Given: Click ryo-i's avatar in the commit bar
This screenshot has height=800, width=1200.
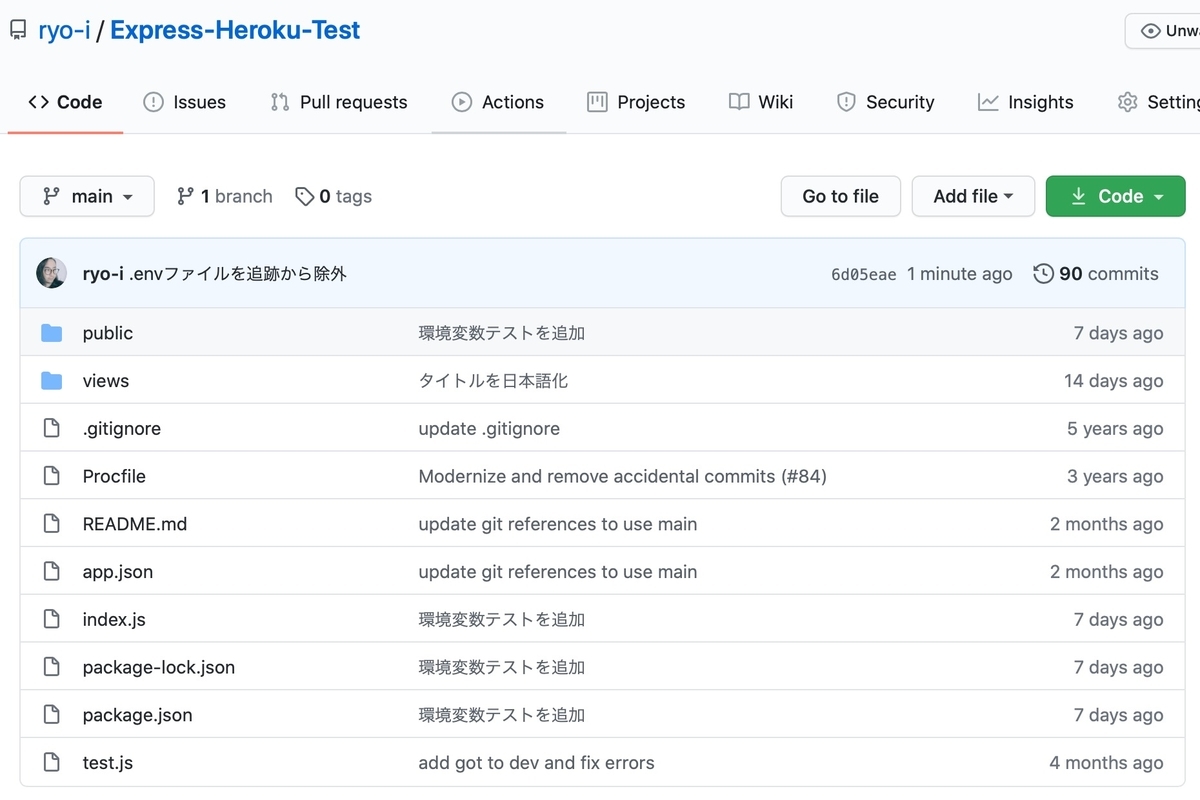Looking at the screenshot, I should click(52, 273).
